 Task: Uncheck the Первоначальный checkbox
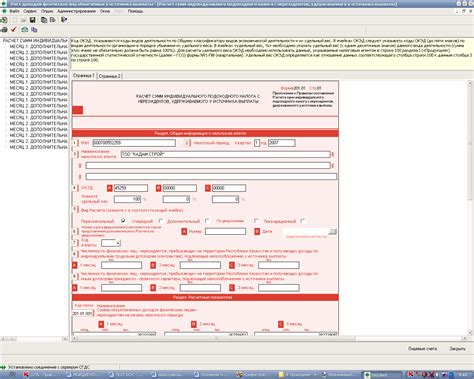click(x=123, y=221)
